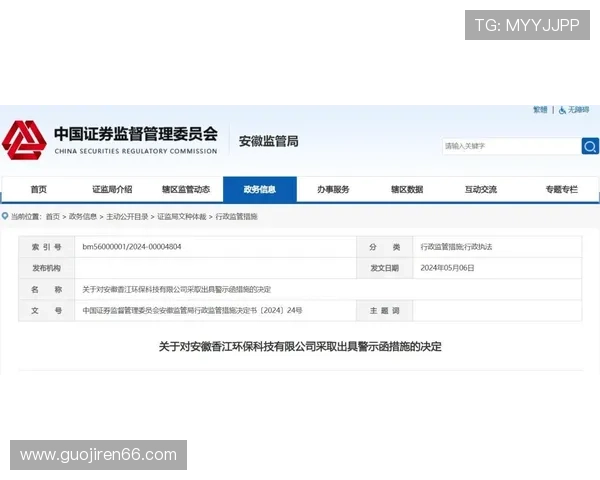Click the blue search magnifier button

(x=590, y=146)
